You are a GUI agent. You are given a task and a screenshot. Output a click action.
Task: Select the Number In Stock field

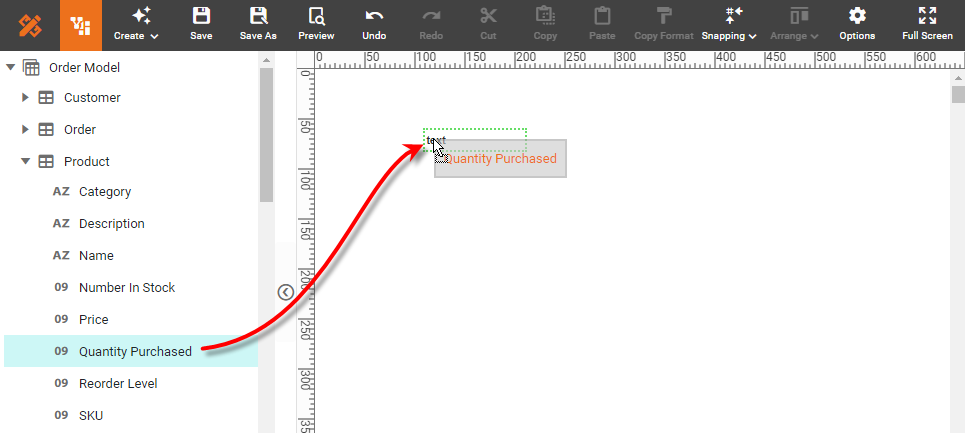[x=126, y=288]
